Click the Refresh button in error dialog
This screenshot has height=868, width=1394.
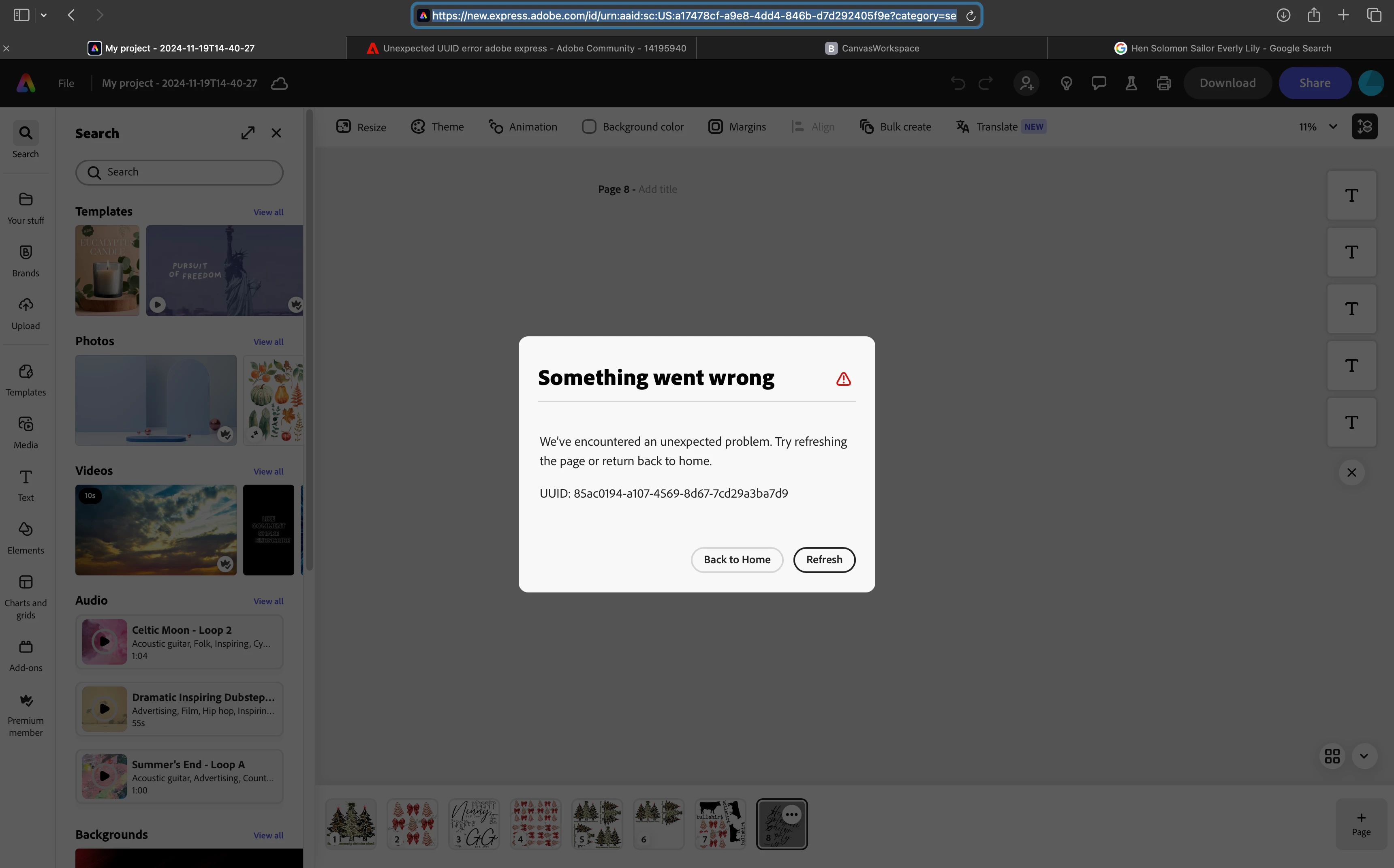[824, 560]
